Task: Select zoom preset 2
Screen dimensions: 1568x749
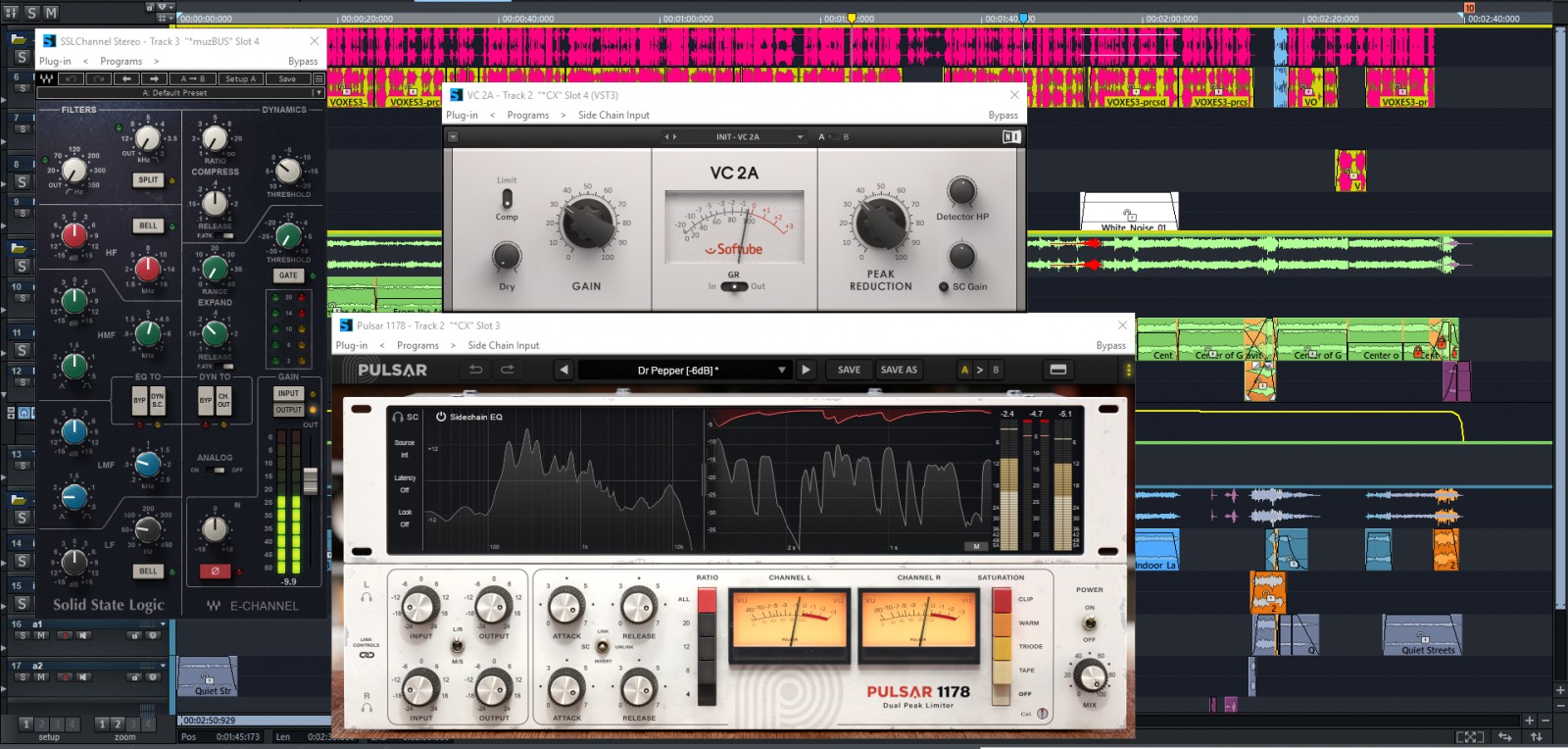Action: click(118, 724)
